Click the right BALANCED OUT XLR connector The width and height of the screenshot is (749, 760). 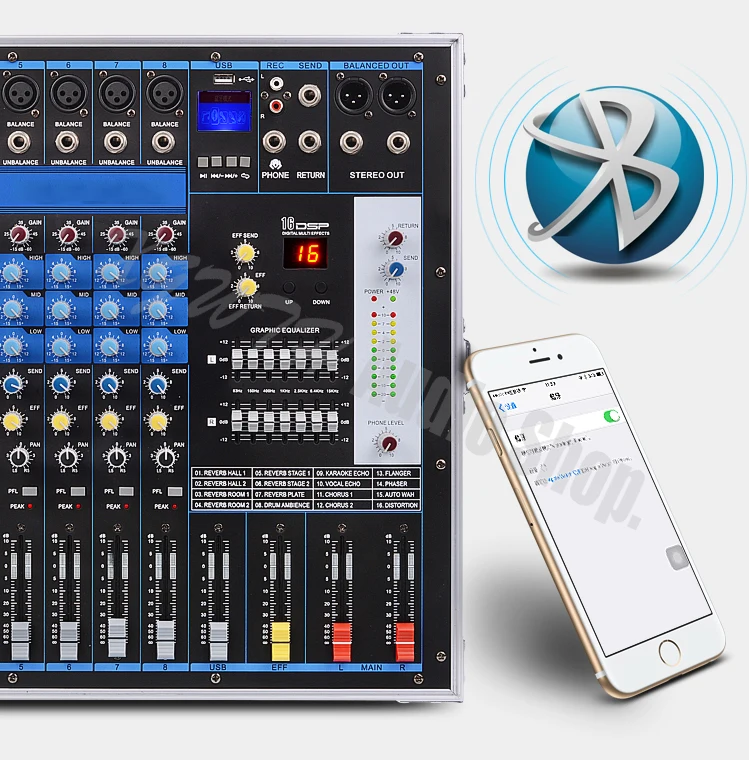397,95
